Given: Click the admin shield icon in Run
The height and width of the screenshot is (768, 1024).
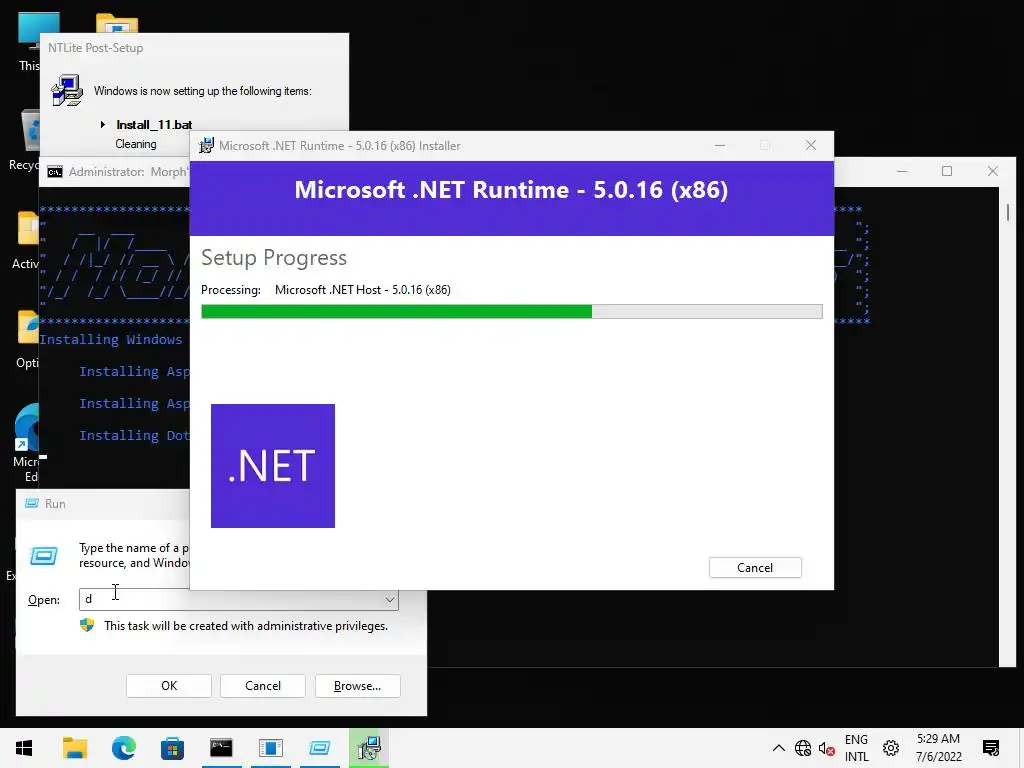Looking at the screenshot, I should point(87,625).
